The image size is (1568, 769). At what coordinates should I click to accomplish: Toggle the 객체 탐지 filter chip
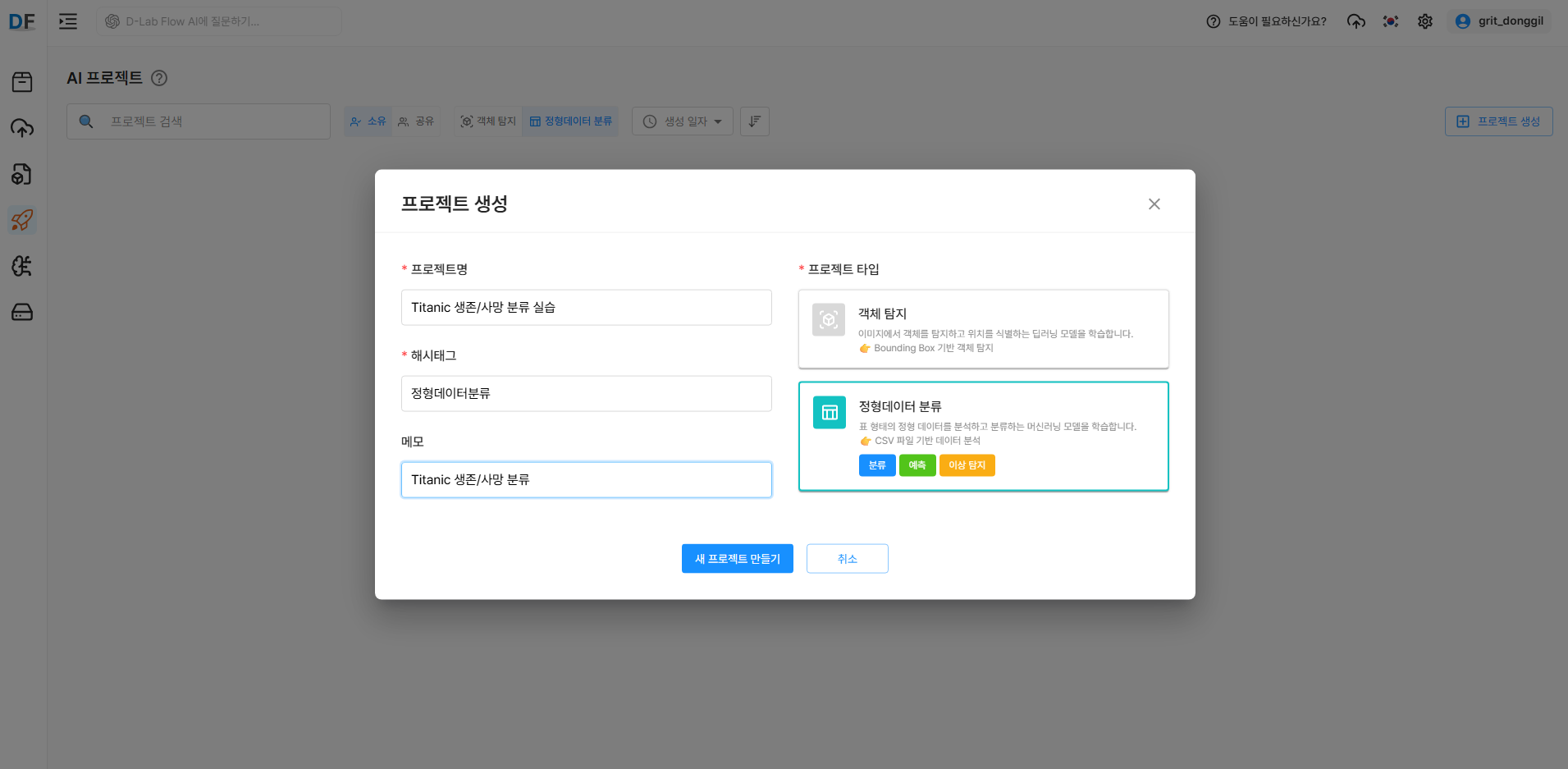487,121
